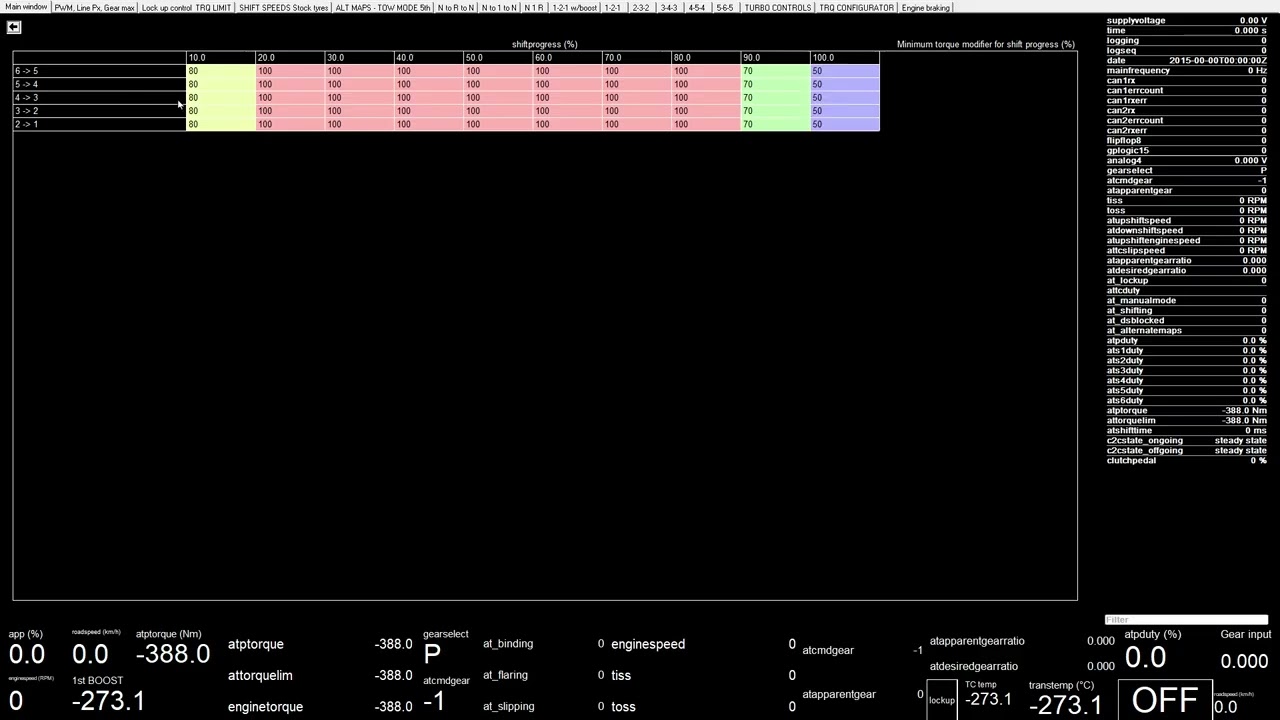Select the at_manualmode row in the sidebar
The height and width of the screenshot is (720, 1280).
[x=1186, y=300]
